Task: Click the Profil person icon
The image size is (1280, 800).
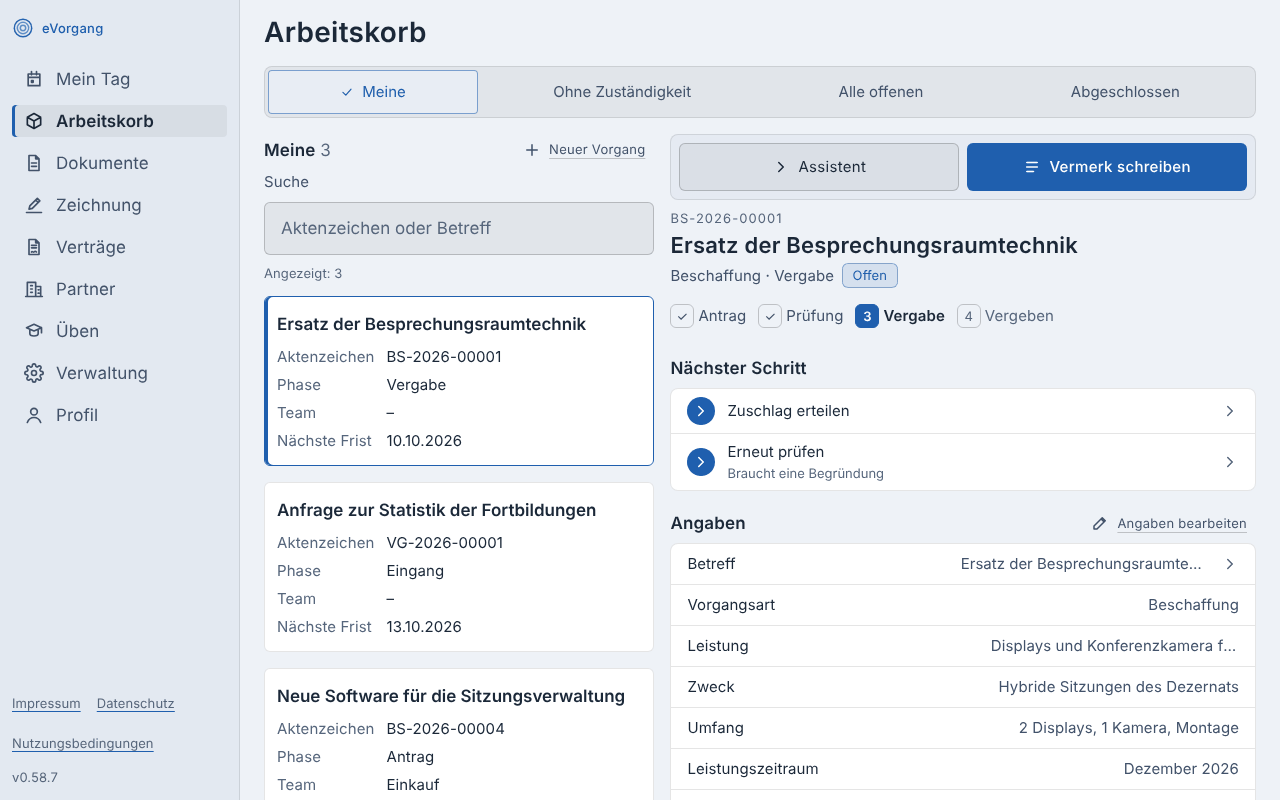Action: point(34,415)
